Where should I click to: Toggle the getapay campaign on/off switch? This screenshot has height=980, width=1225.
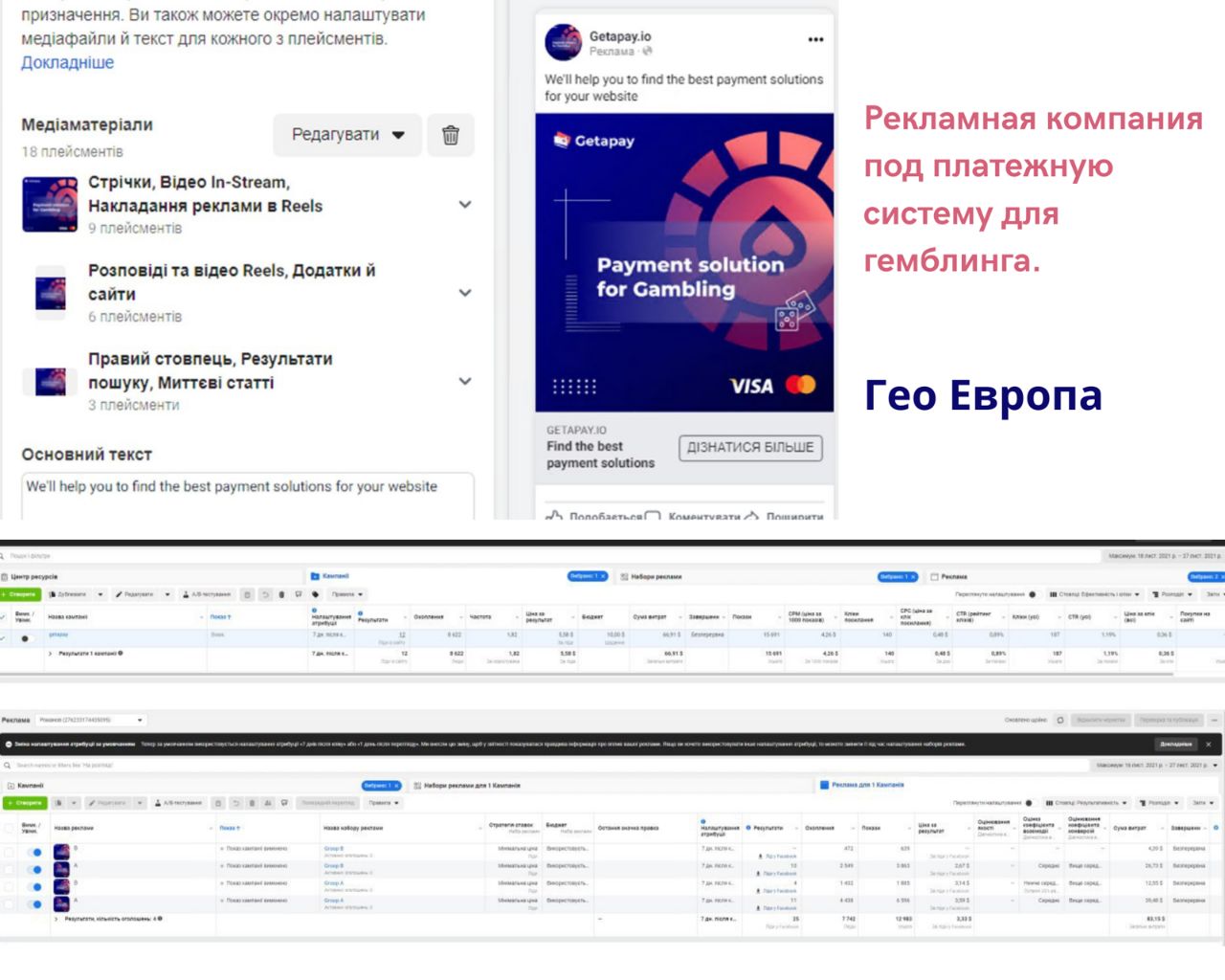(26, 638)
